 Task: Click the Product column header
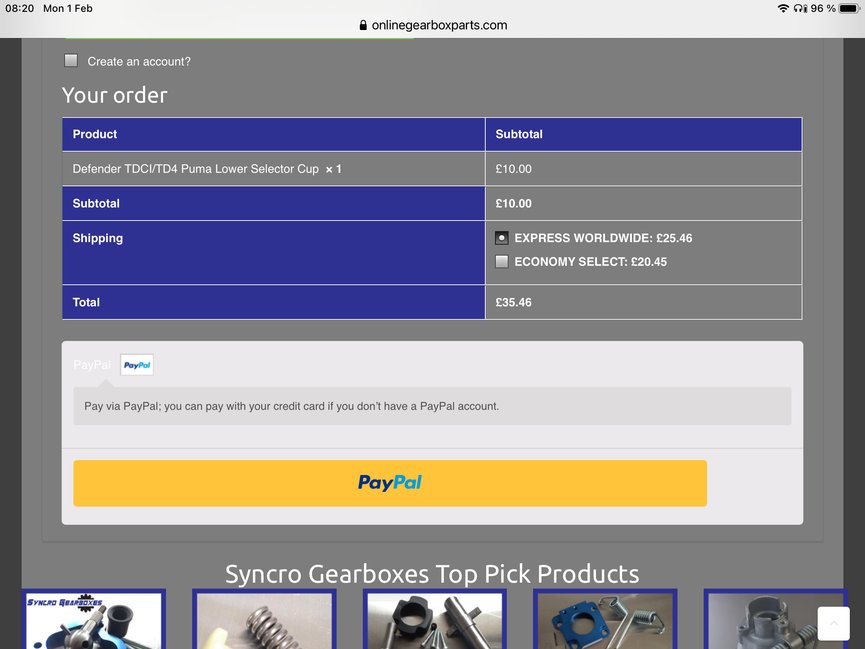click(274, 134)
